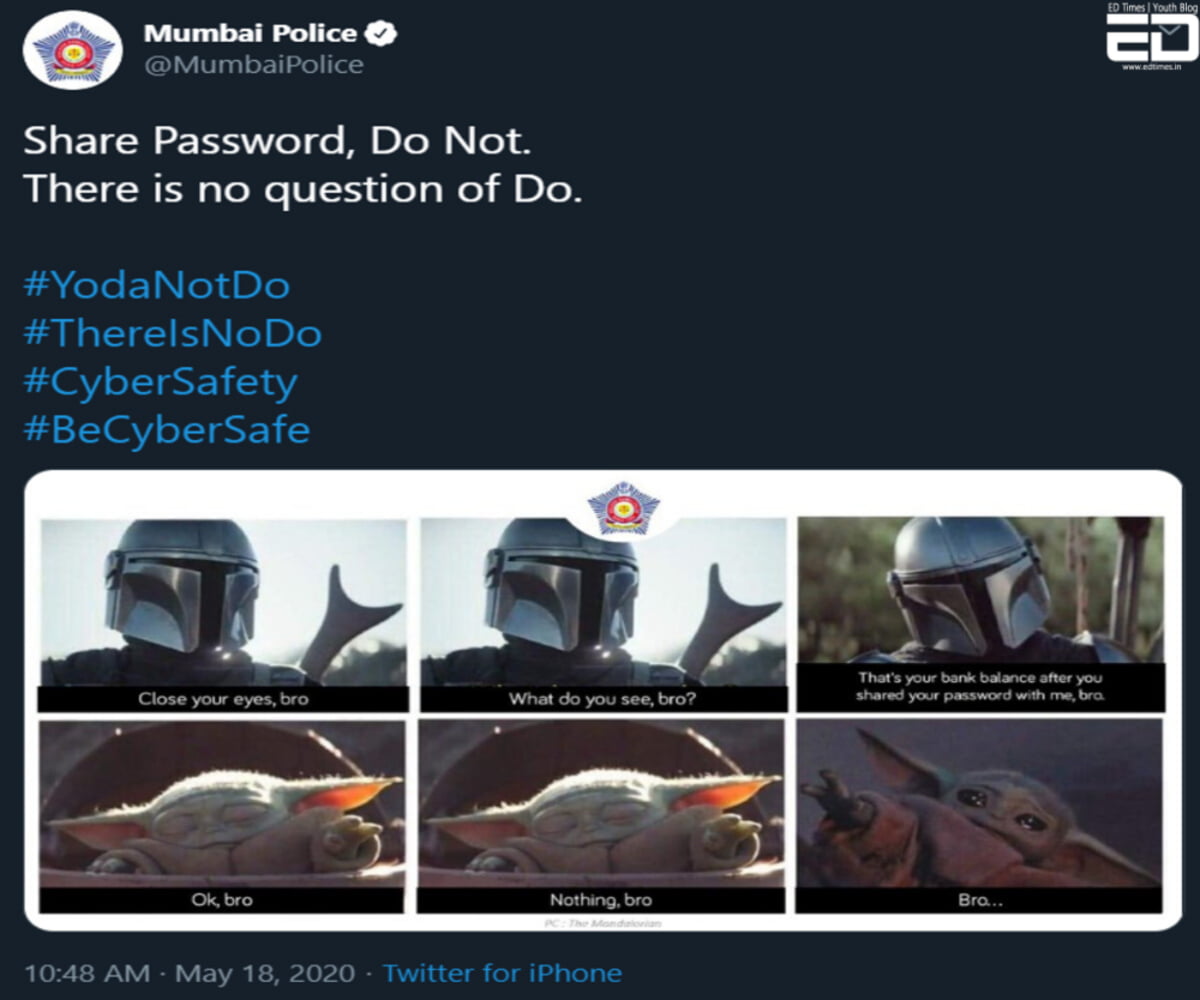Screen dimensions: 1200x1000
Task: Select the "Nothing, bro" Baby Yoda panel
Action: [x=602, y=815]
